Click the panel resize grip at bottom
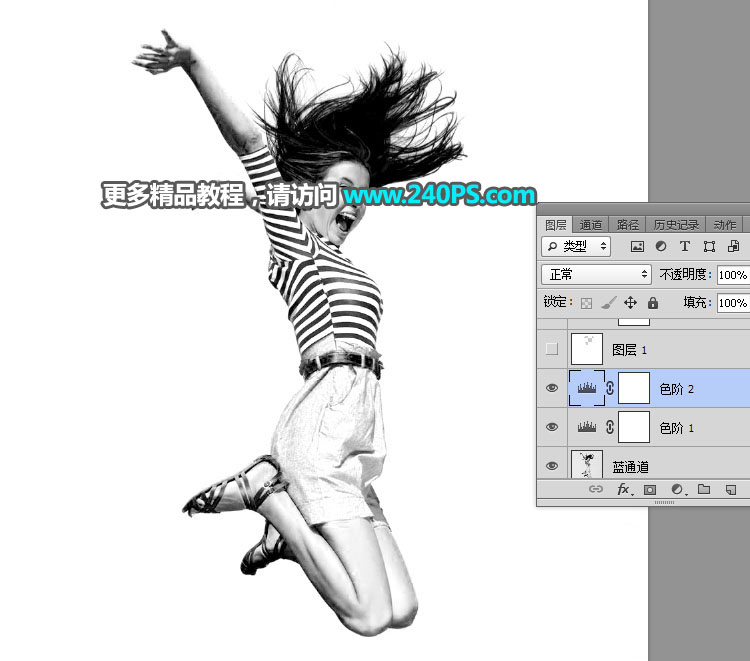Viewport: 750px width, 661px height. pos(664,502)
